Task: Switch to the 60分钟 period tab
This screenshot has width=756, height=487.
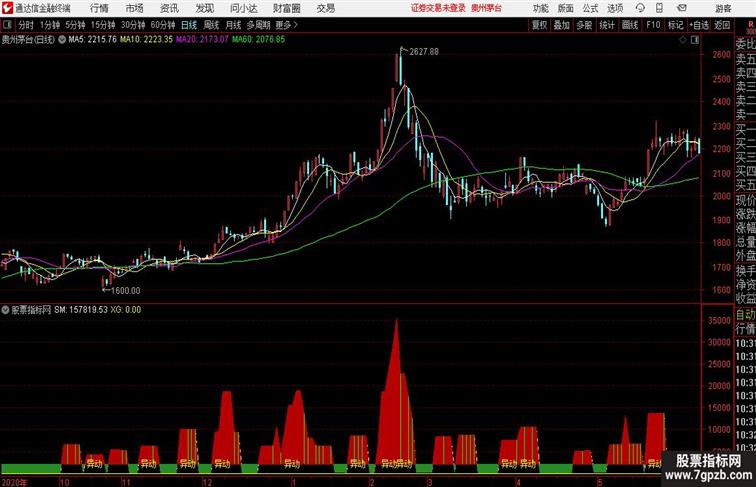Action: point(163,25)
